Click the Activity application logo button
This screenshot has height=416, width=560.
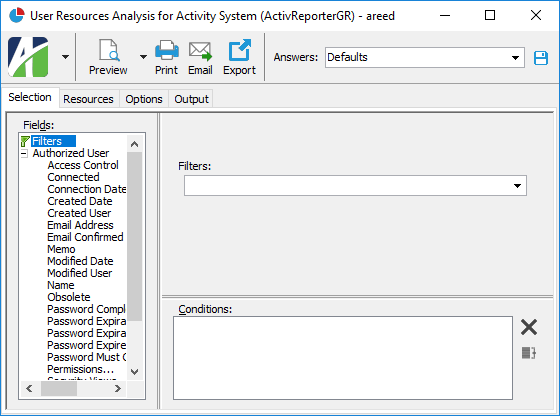(x=28, y=57)
